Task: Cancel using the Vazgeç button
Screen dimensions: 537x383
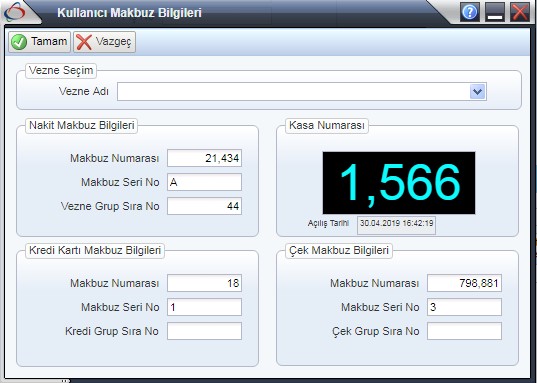Action: [x=104, y=42]
